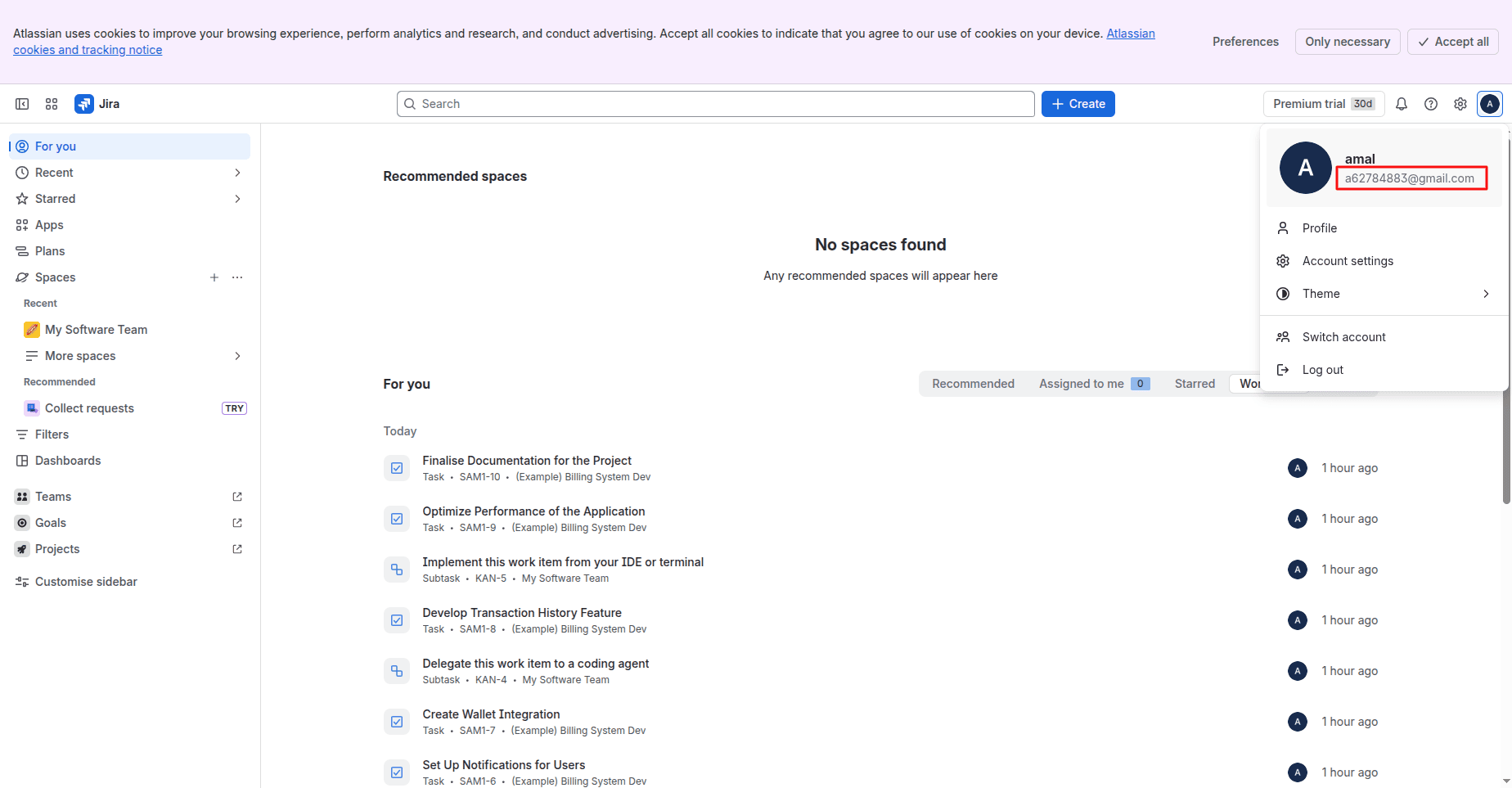Switch to Starred tab

(1195, 384)
